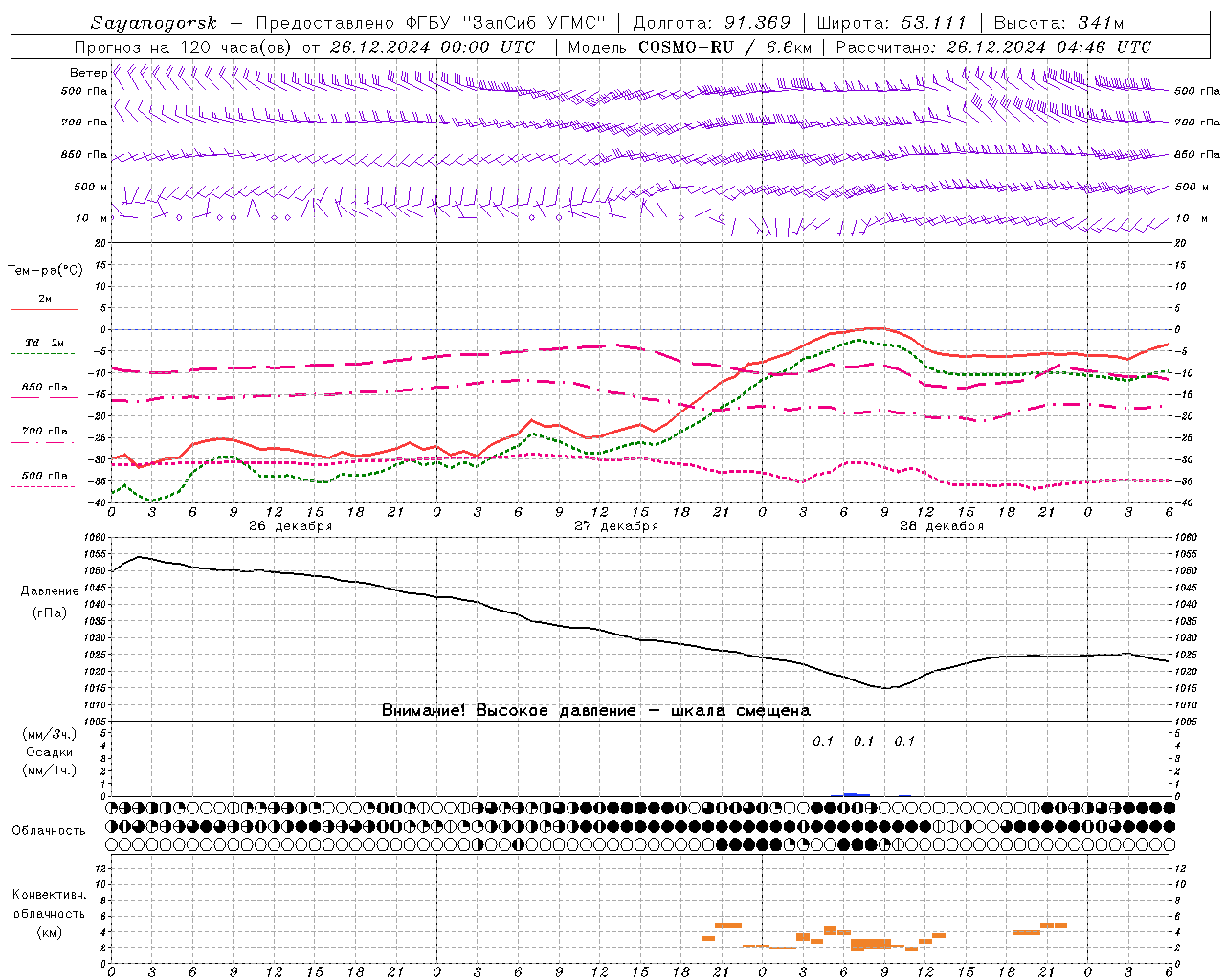Viewport: 1225px width, 980px height.
Task: Click the Модель COSMO-RU / 6.6км label
Action: pos(690,47)
